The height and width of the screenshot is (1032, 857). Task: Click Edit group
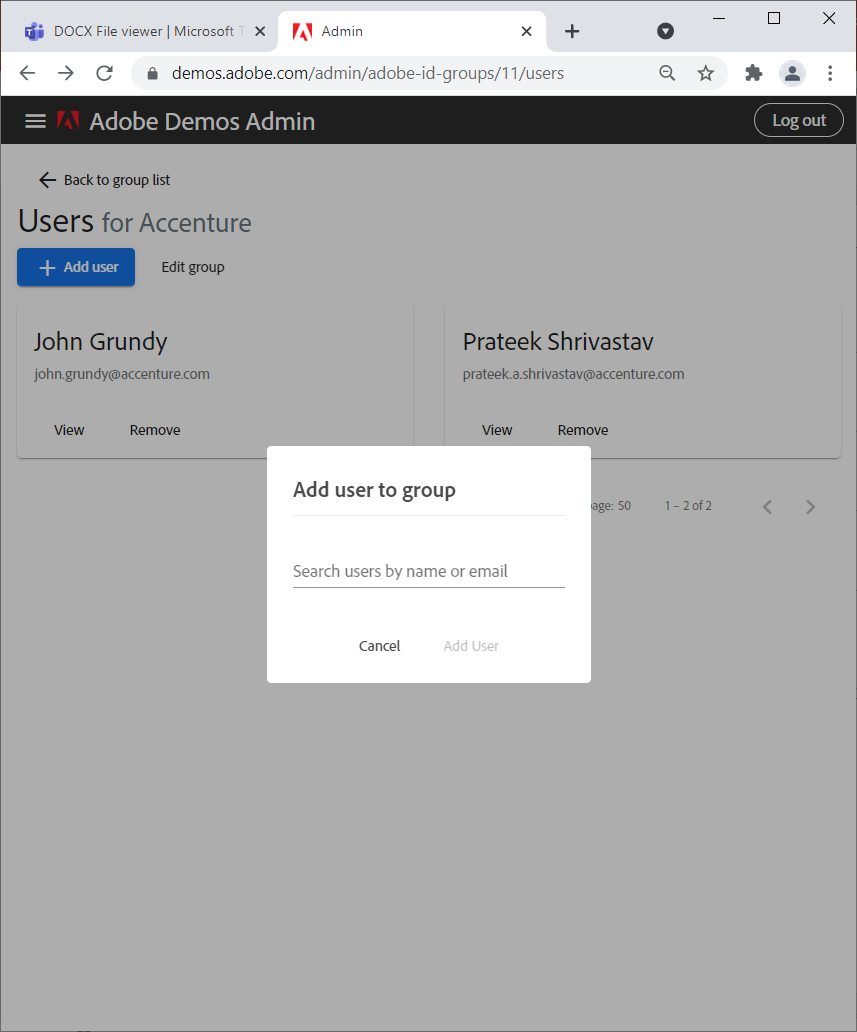193,267
